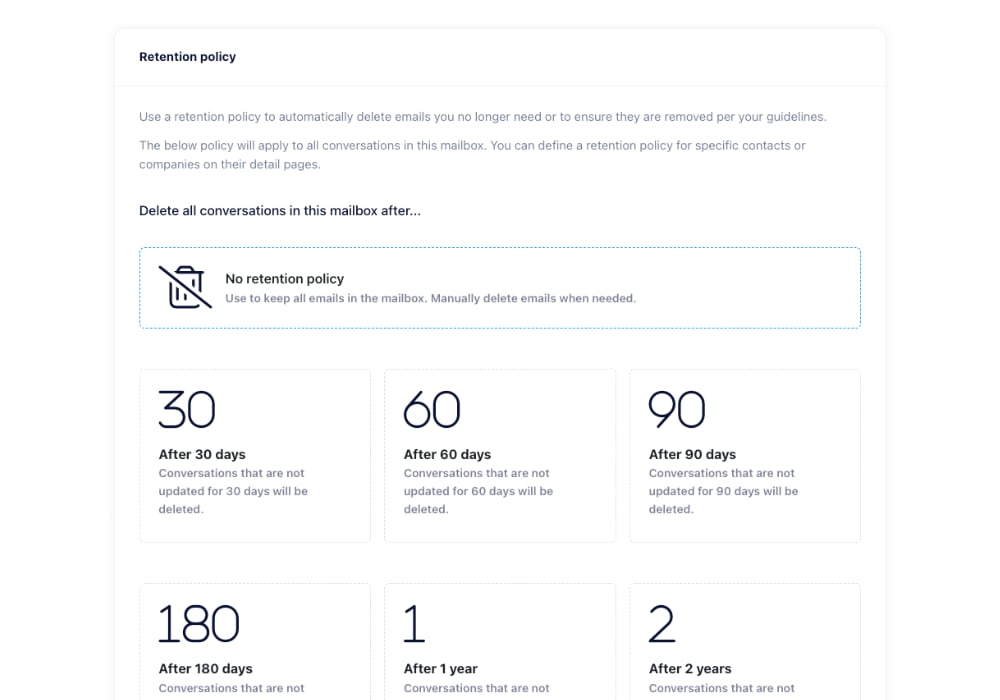
Task: Click the large 30 numeral graphic
Action: point(187,409)
